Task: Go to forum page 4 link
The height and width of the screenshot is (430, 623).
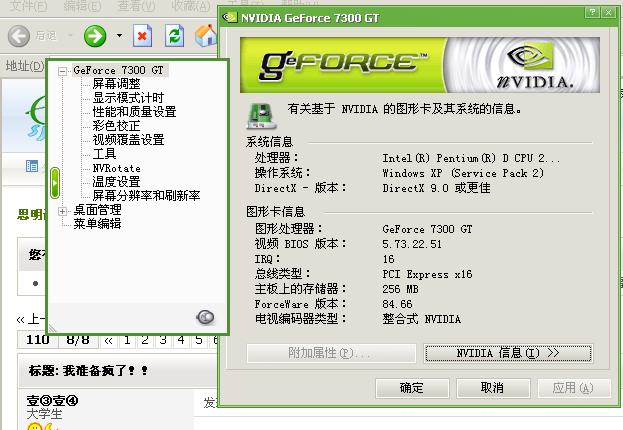Action: tap(181, 341)
